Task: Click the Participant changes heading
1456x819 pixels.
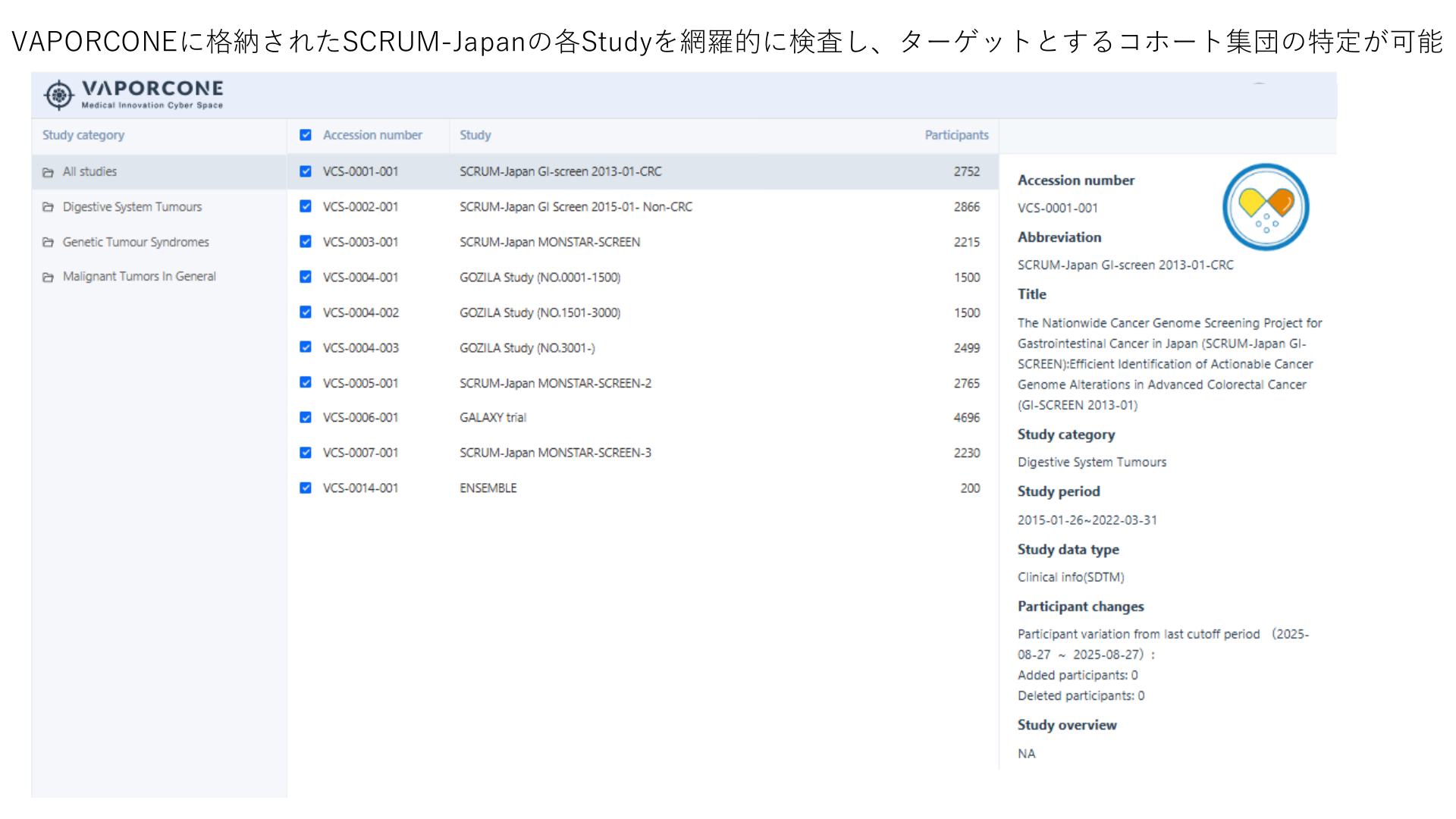Action: 1081,607
